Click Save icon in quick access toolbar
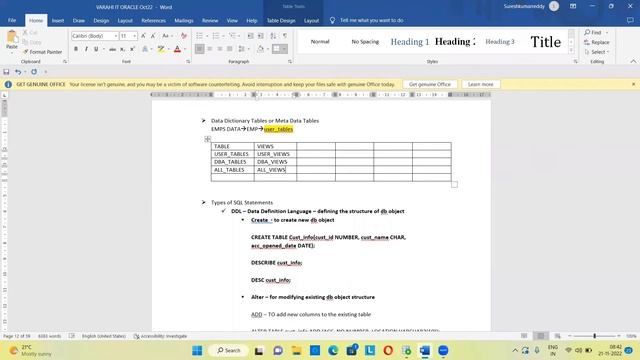The width and height of the screenshot is (640, 360). coord(6,72)
